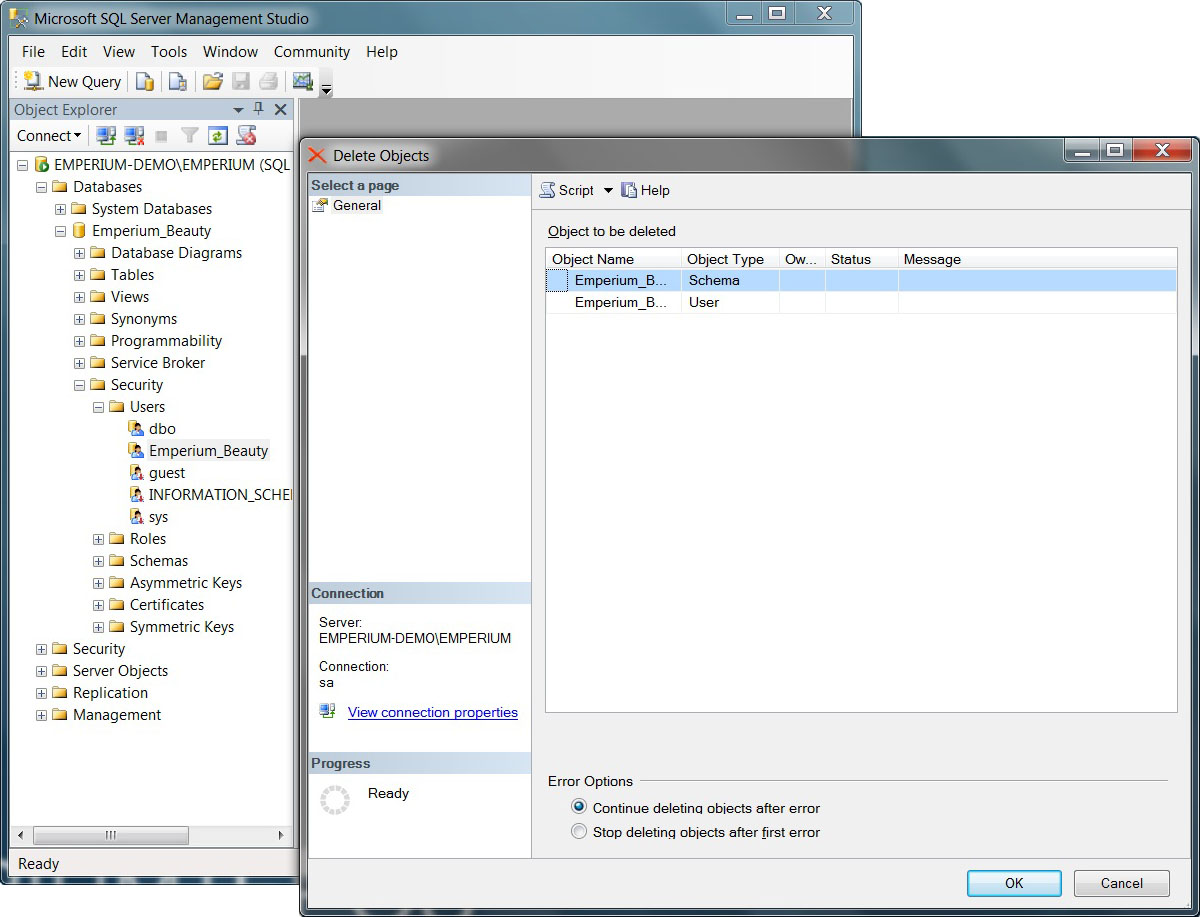Click the Refresh icon in Object Explorer
The height and width of the screenshot is (917, 1200).
click(x=218, y=136)
